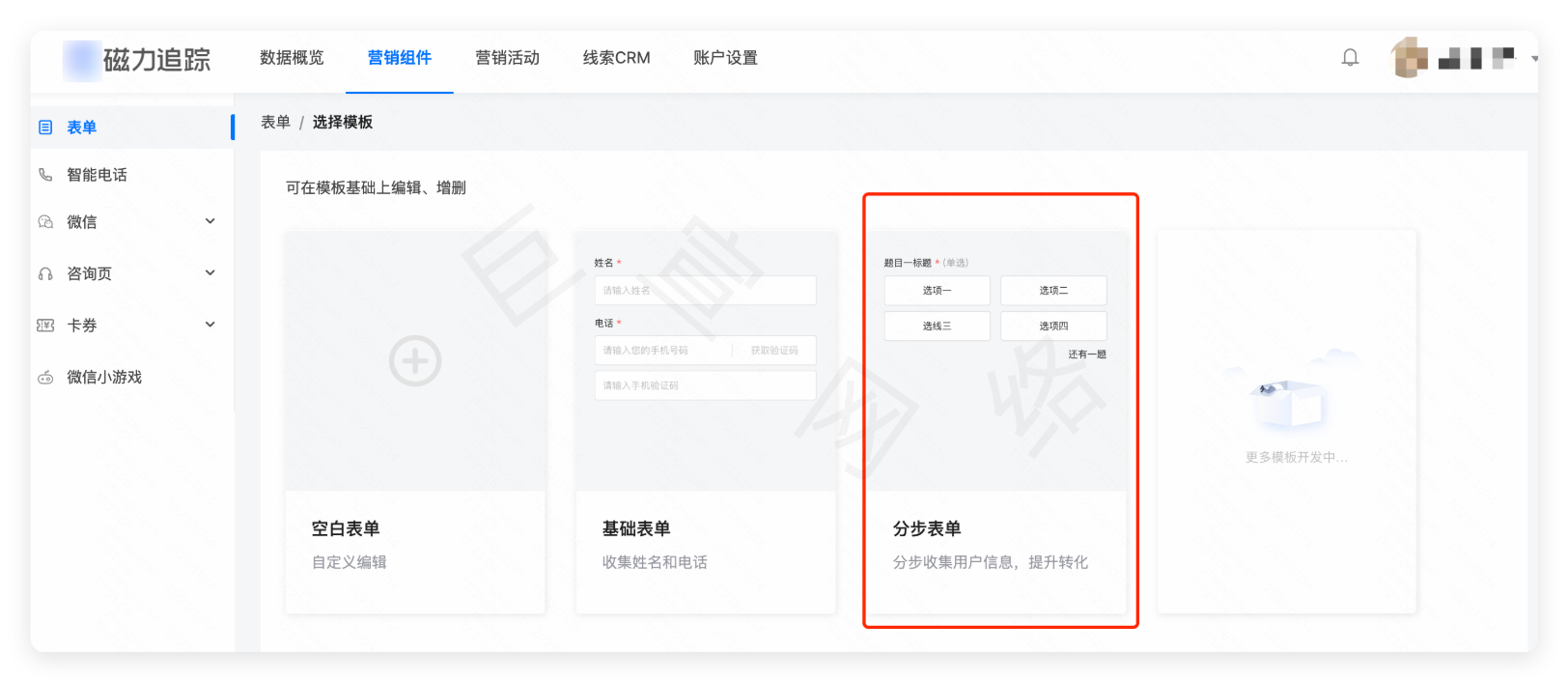Click the 智能电话 phone icon
This screenshot has width=1568, height=682.
click(45, 175)
